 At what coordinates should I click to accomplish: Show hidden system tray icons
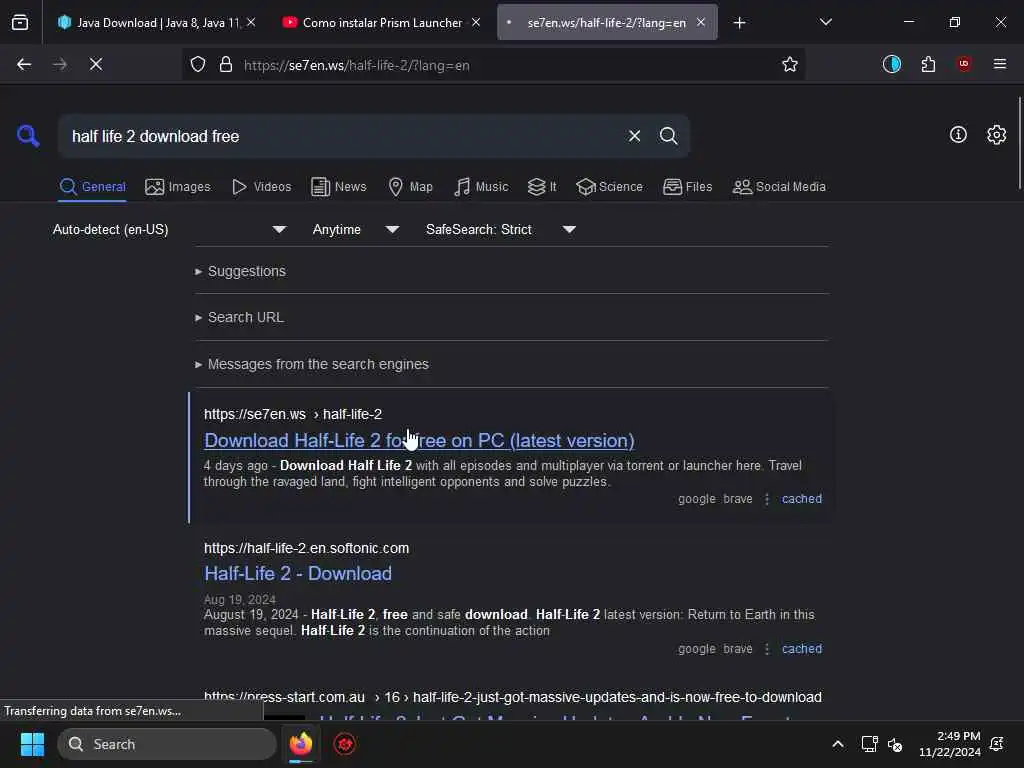837,744
